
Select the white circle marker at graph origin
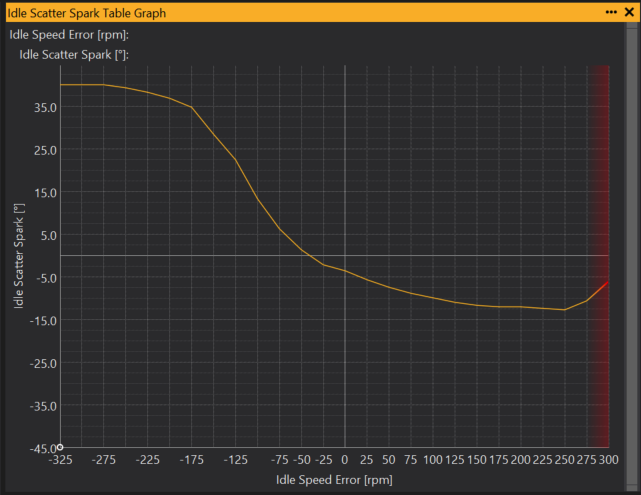tap(60, 447)
